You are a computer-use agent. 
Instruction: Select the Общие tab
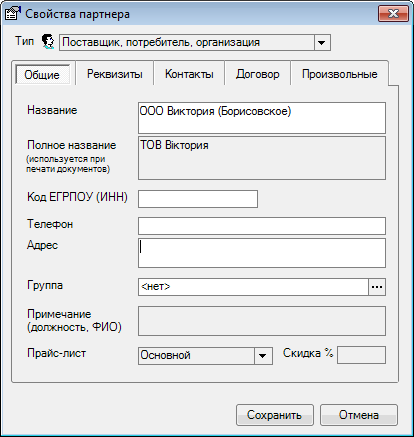pyautogui.click(x=43, y=75)
